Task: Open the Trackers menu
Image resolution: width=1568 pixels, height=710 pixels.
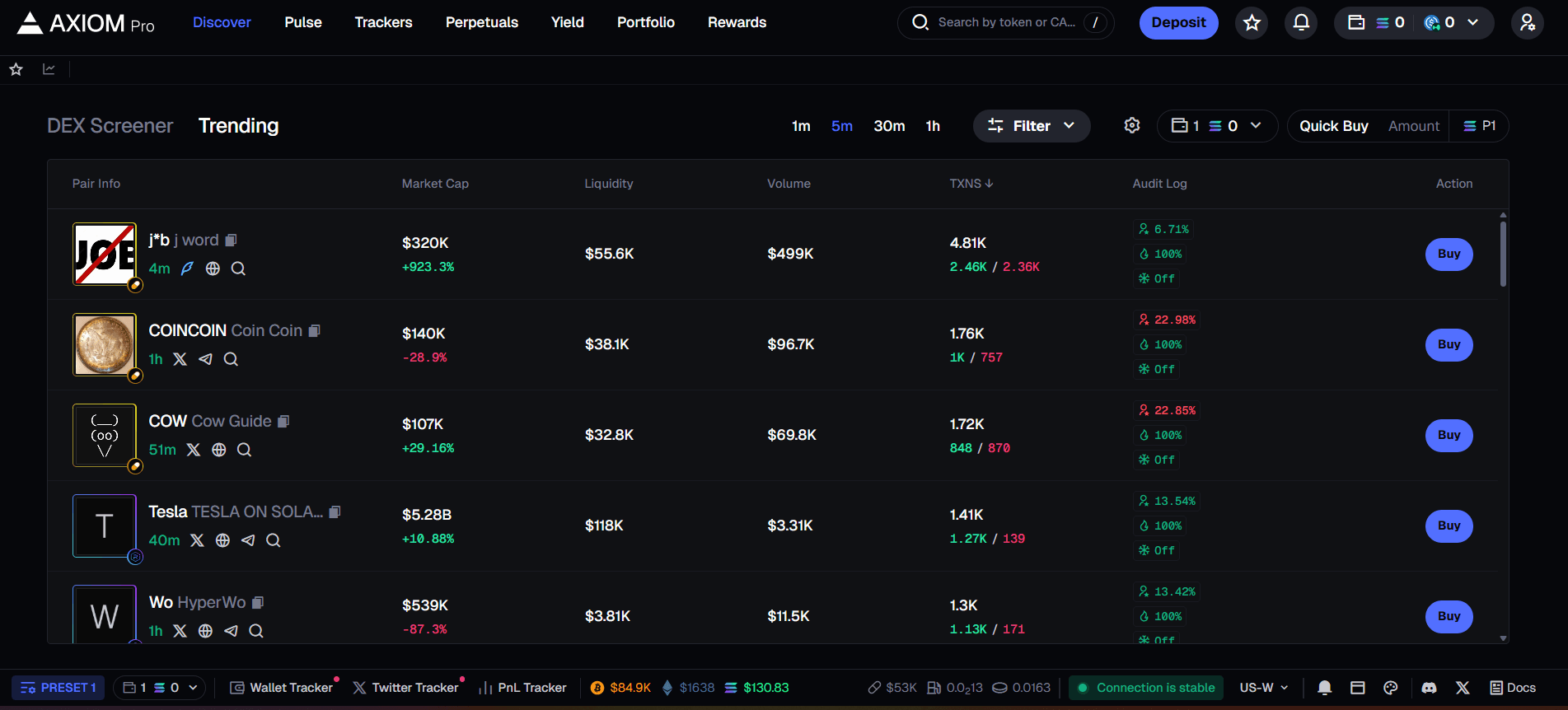Action: [384, 22]
